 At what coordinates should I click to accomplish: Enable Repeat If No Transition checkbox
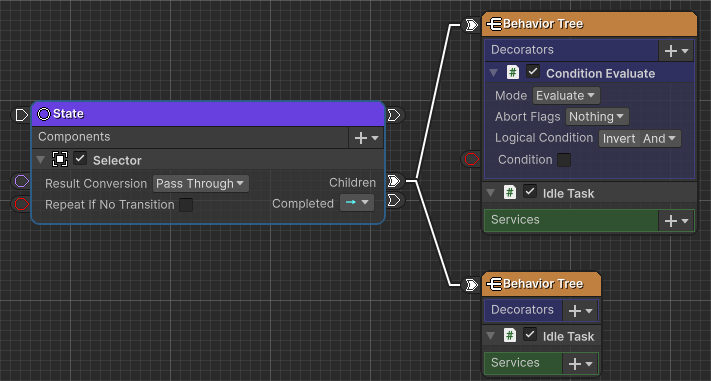click(186, 205)
